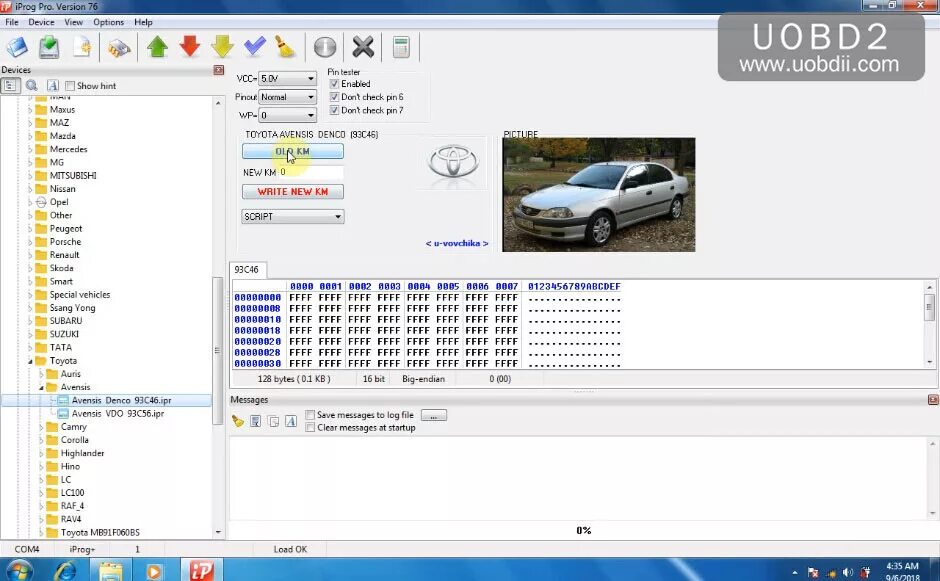The image size is (940, 581).
Task: Click the 0% progress bar
Action: pyautogui.click(x=583, y=531)
